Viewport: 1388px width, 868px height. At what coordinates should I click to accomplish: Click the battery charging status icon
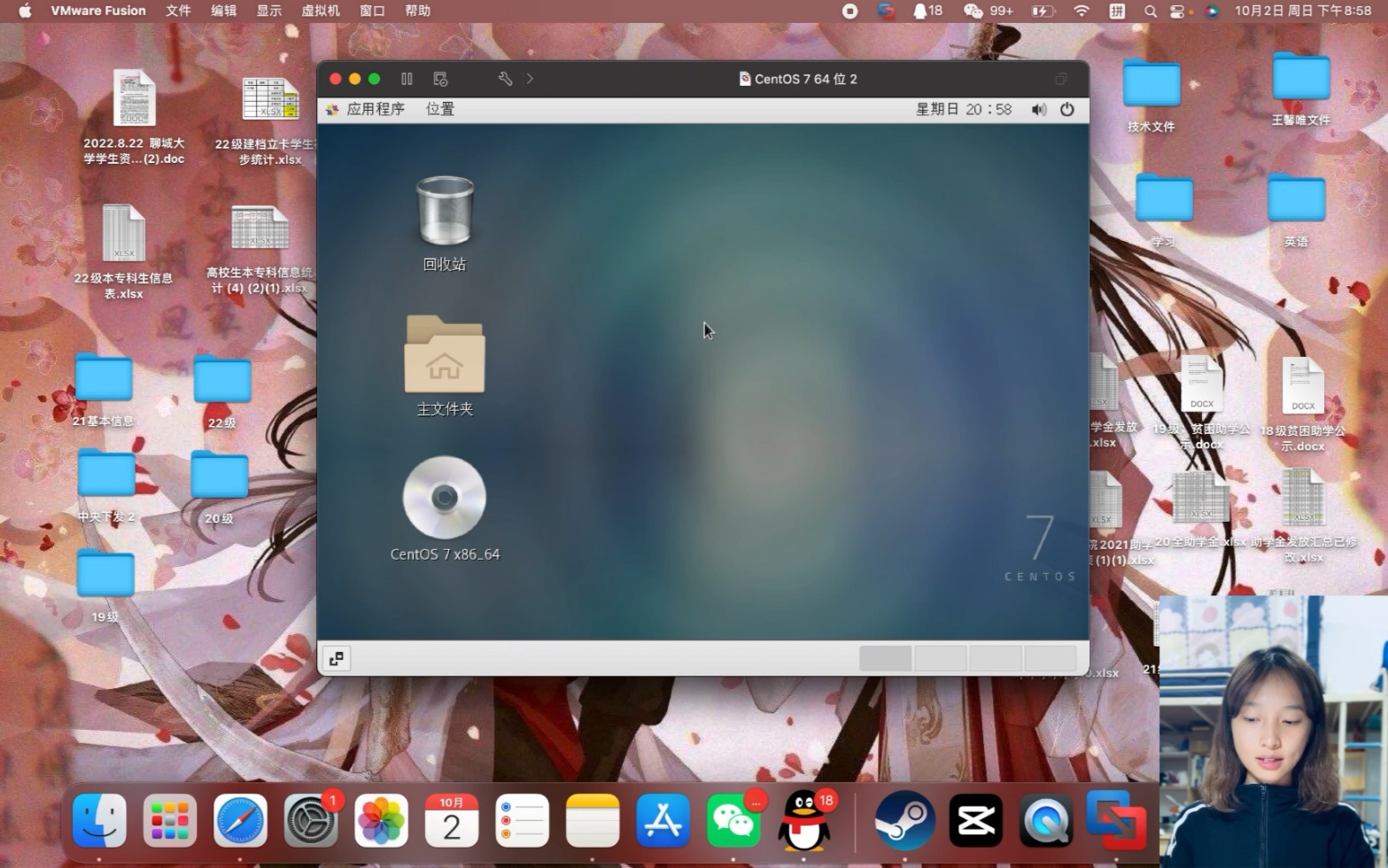click(x=1043, y=11)
